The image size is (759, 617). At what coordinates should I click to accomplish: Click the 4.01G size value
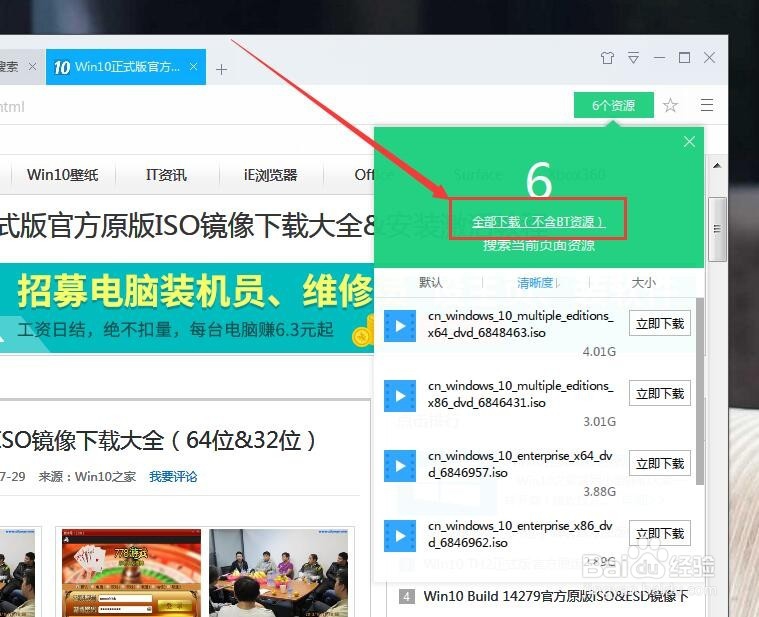tap(599, 352)
